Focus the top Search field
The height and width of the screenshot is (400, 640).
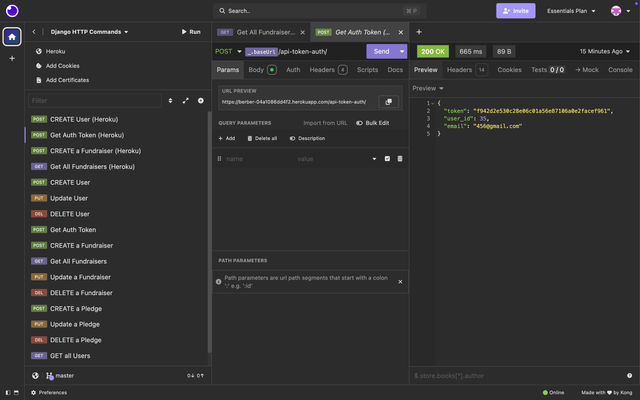pos(319,11)
